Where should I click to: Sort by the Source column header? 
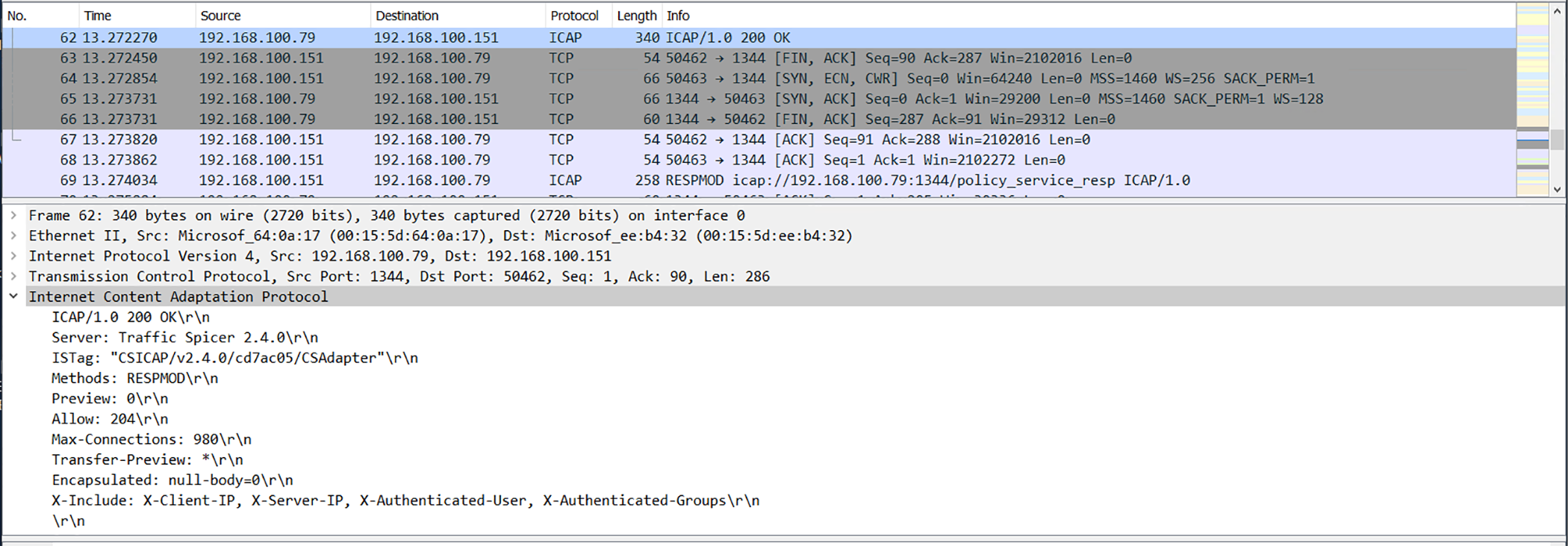coord(220,16)
